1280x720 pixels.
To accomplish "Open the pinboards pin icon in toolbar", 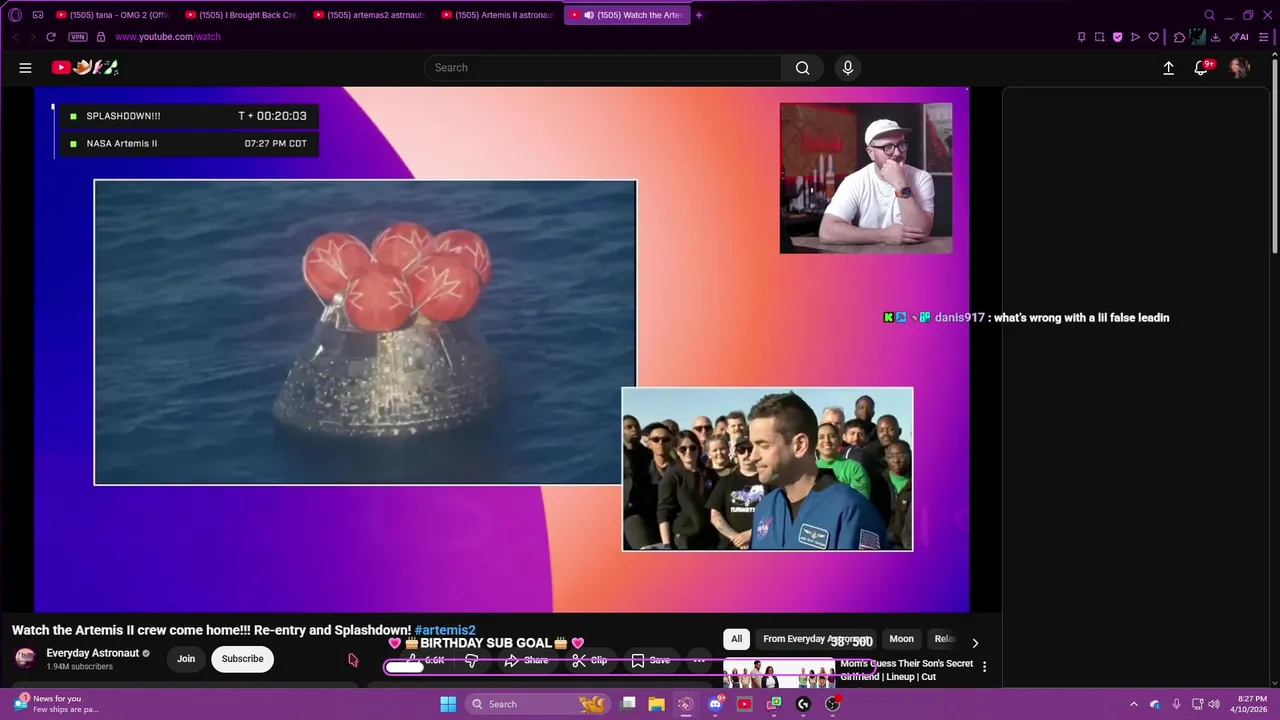I will tap(1081, 37).
